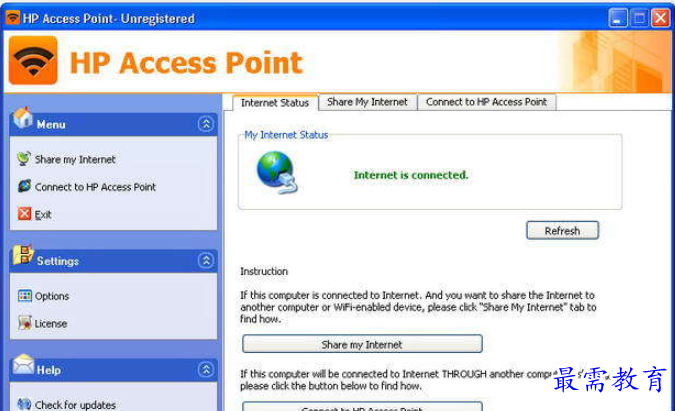Click the Settings folder icon
Image resolution: width=675 pixels, height=411 pixels.
23,255
